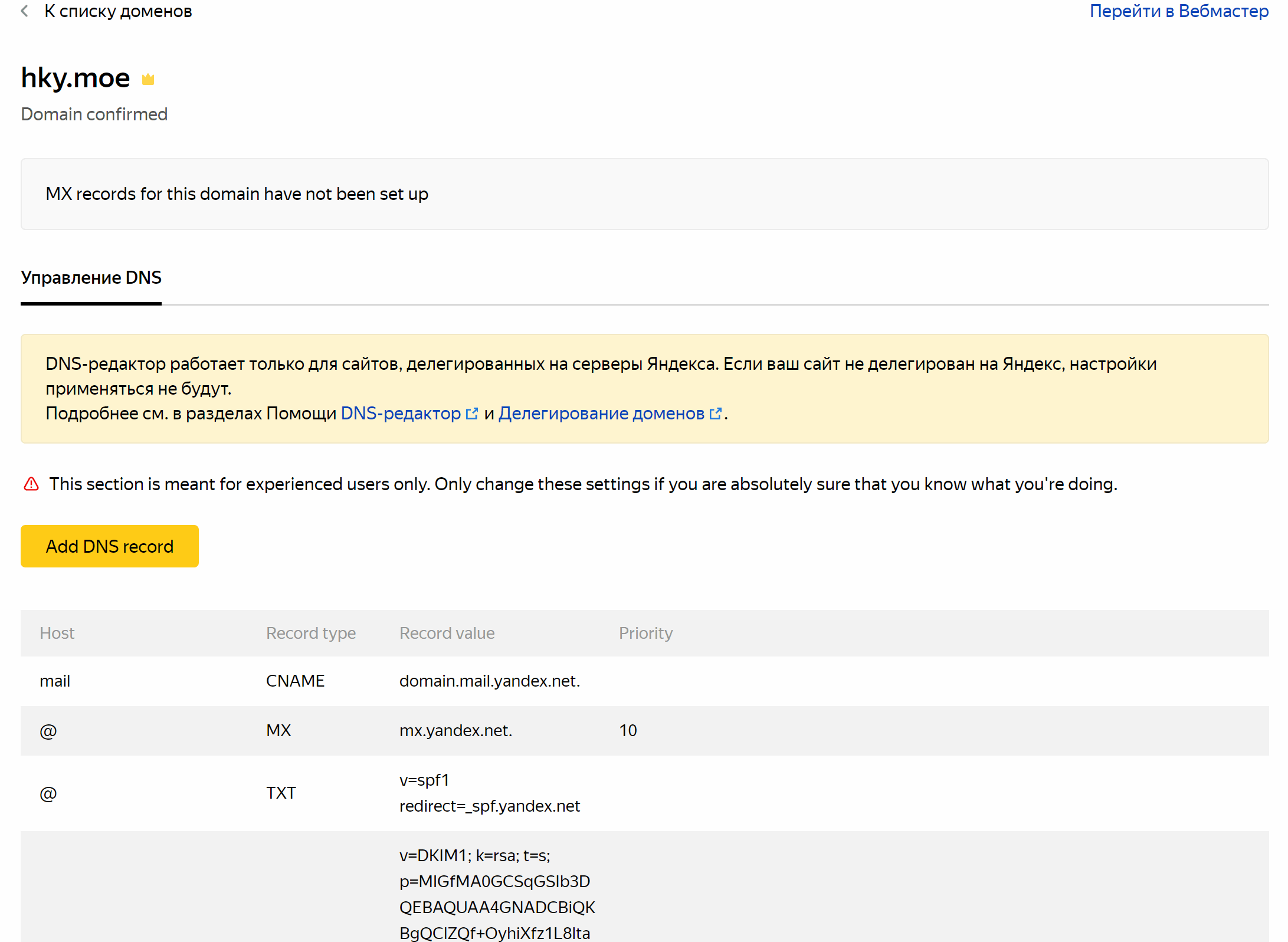The width and height of the screenshot is (1288, 942).
Task: Click the back chevron arrow icon
Action: click(x=25, y=11)
